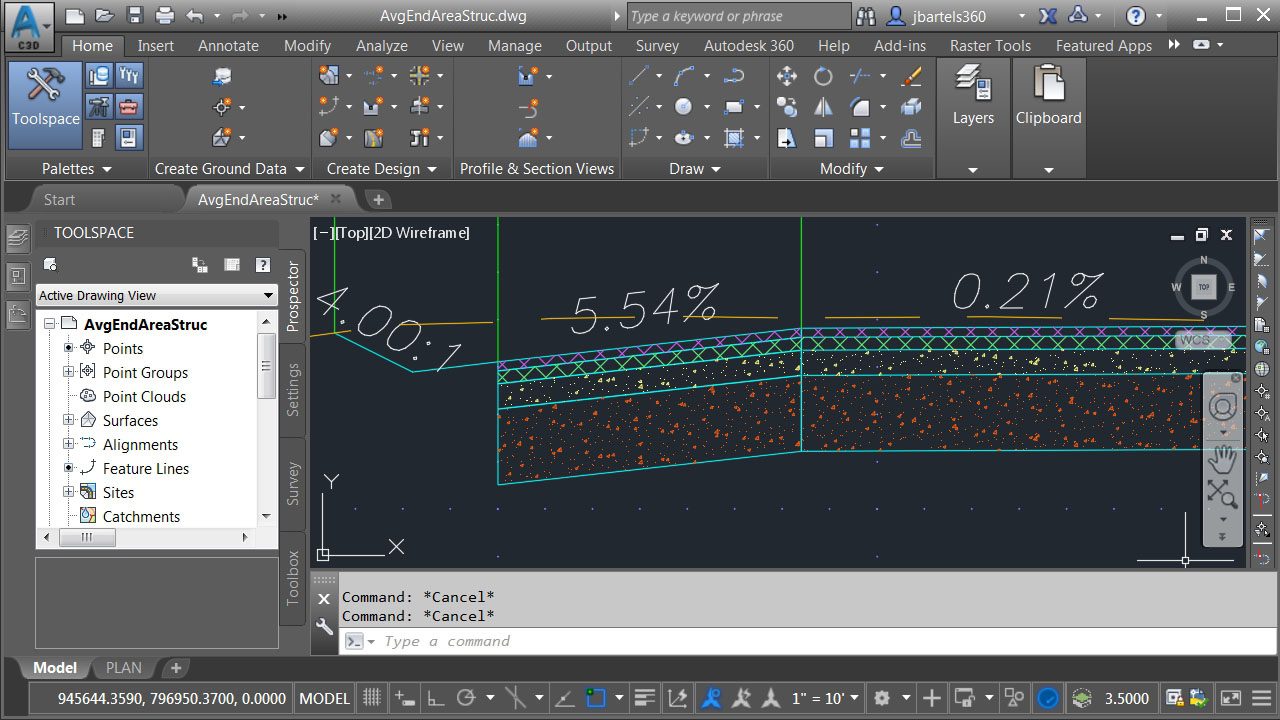Viewport: 1280px width, 720px height.
Task: Select the Rotate tool in Modify panel
Action: pos(823,77)
